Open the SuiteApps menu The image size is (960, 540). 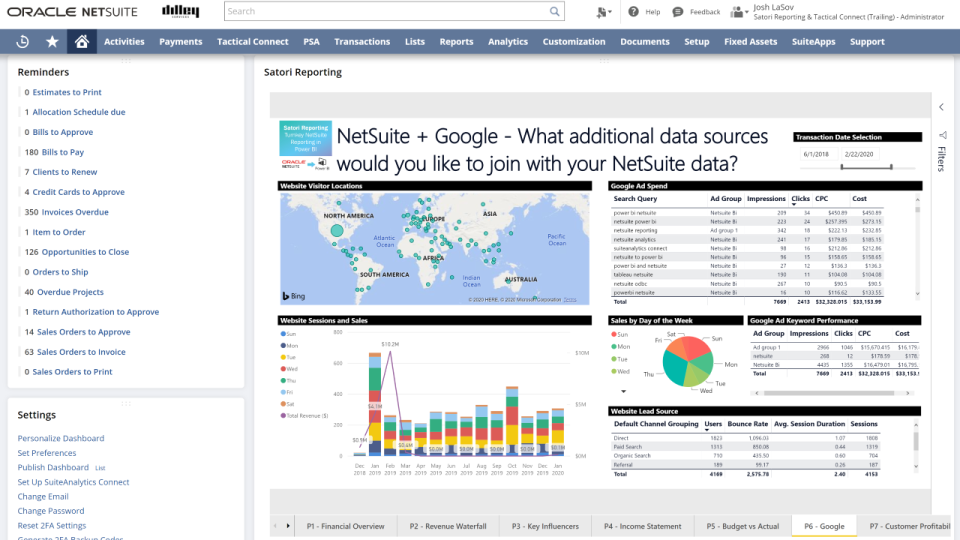coord(813,42)
